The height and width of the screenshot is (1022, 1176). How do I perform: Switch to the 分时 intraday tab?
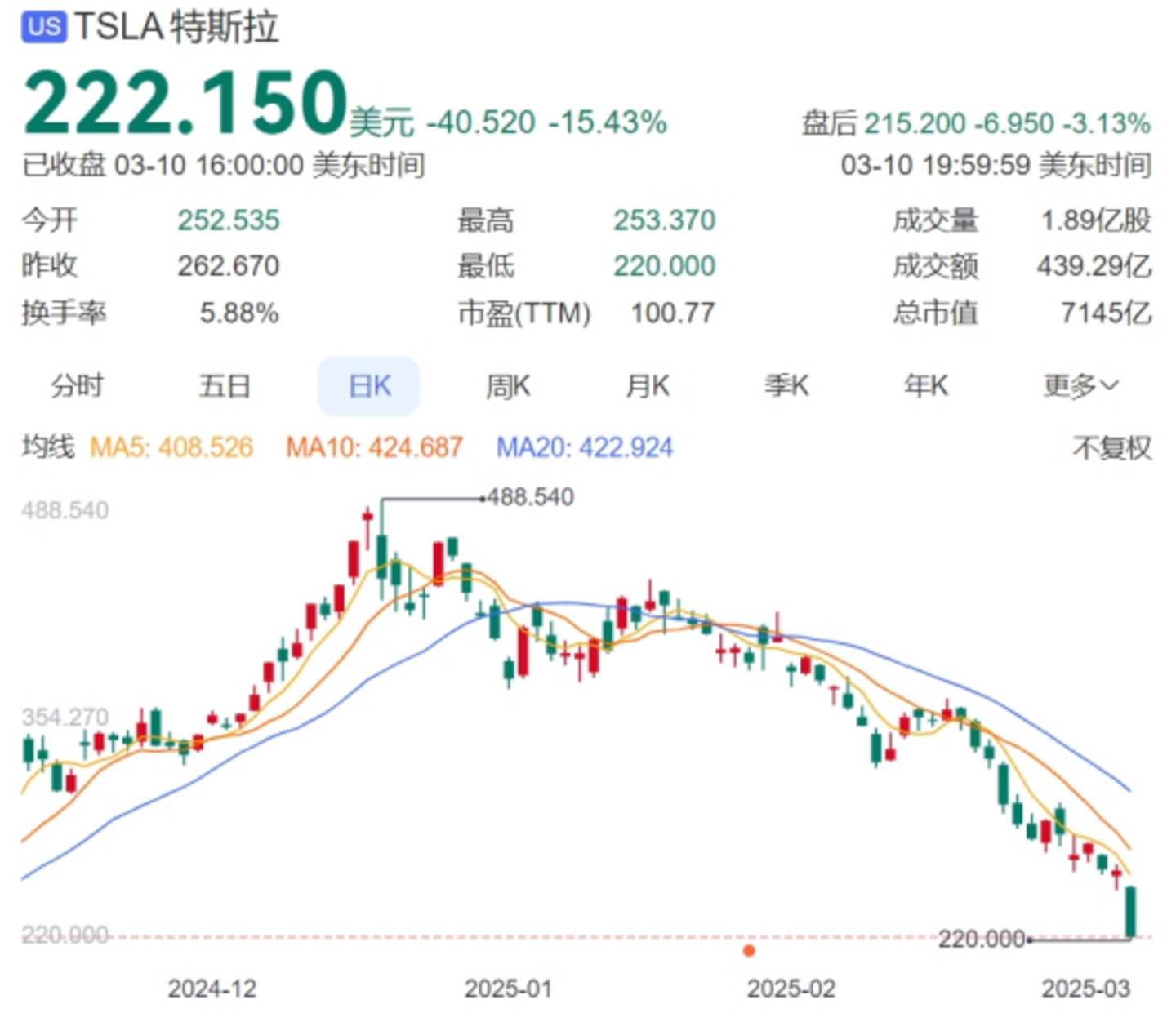point(77,386)
